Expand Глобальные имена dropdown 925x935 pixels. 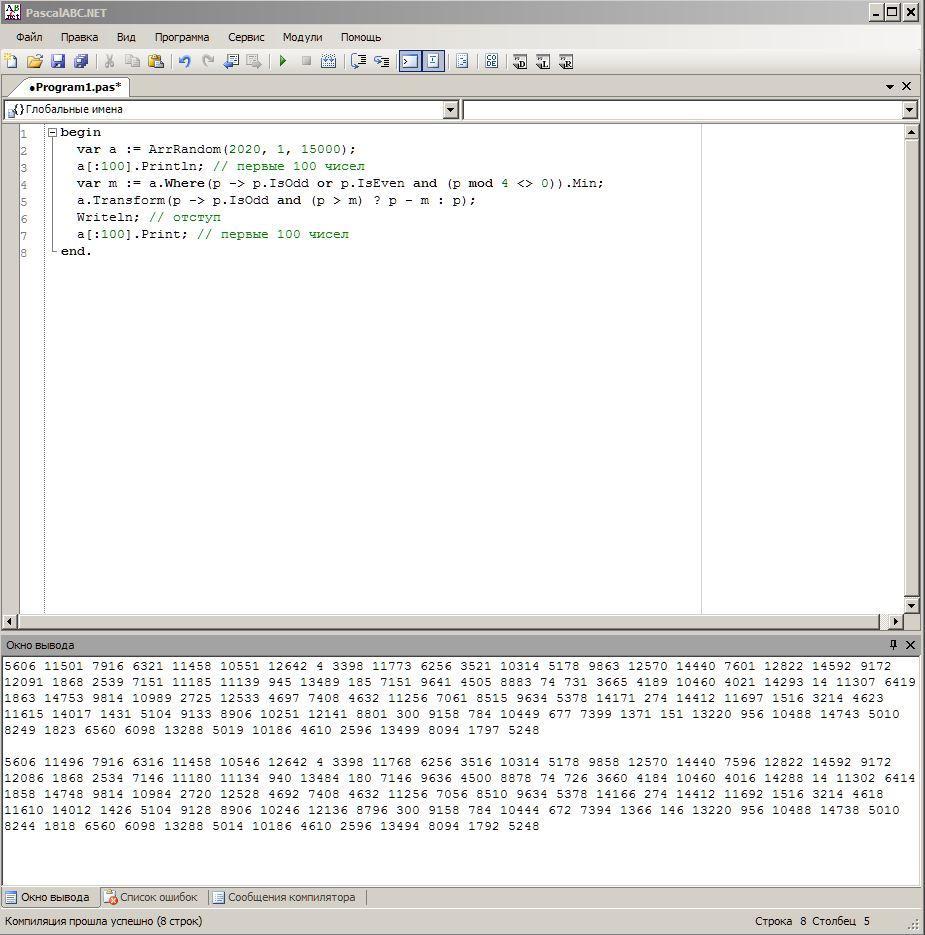[x=450, y=110]
